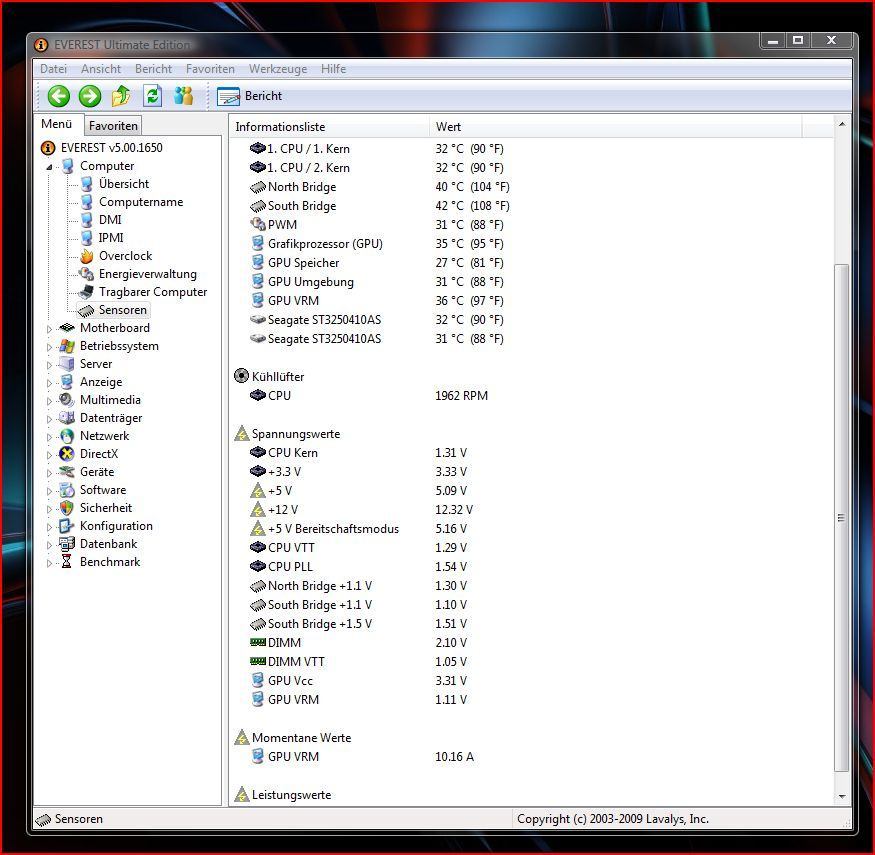This screenshot has width=875, height=855.
Task: Open the Hilfe menu
Action: click(333, 69)
